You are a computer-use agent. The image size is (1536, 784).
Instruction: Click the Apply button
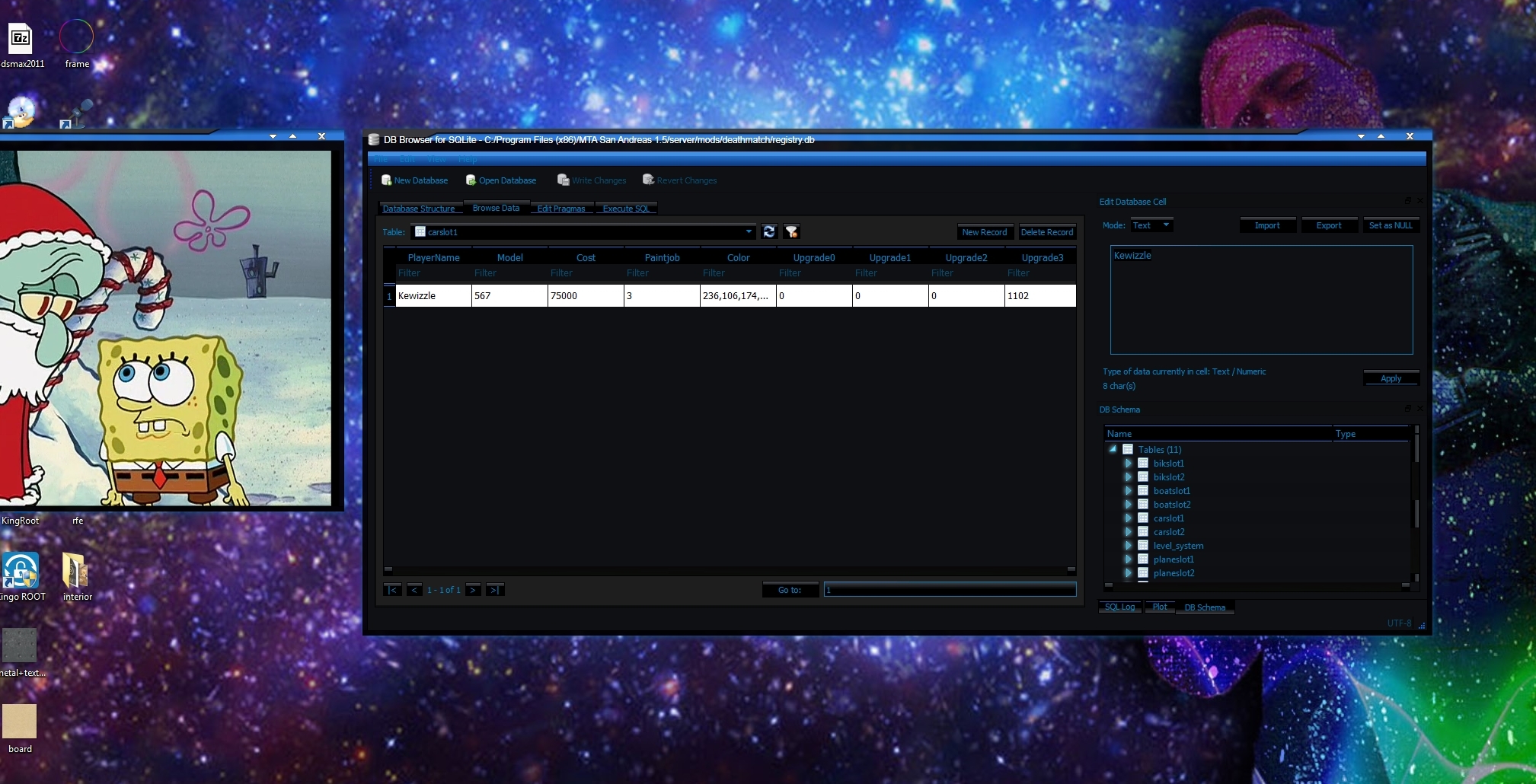[x=1391, y=378]
